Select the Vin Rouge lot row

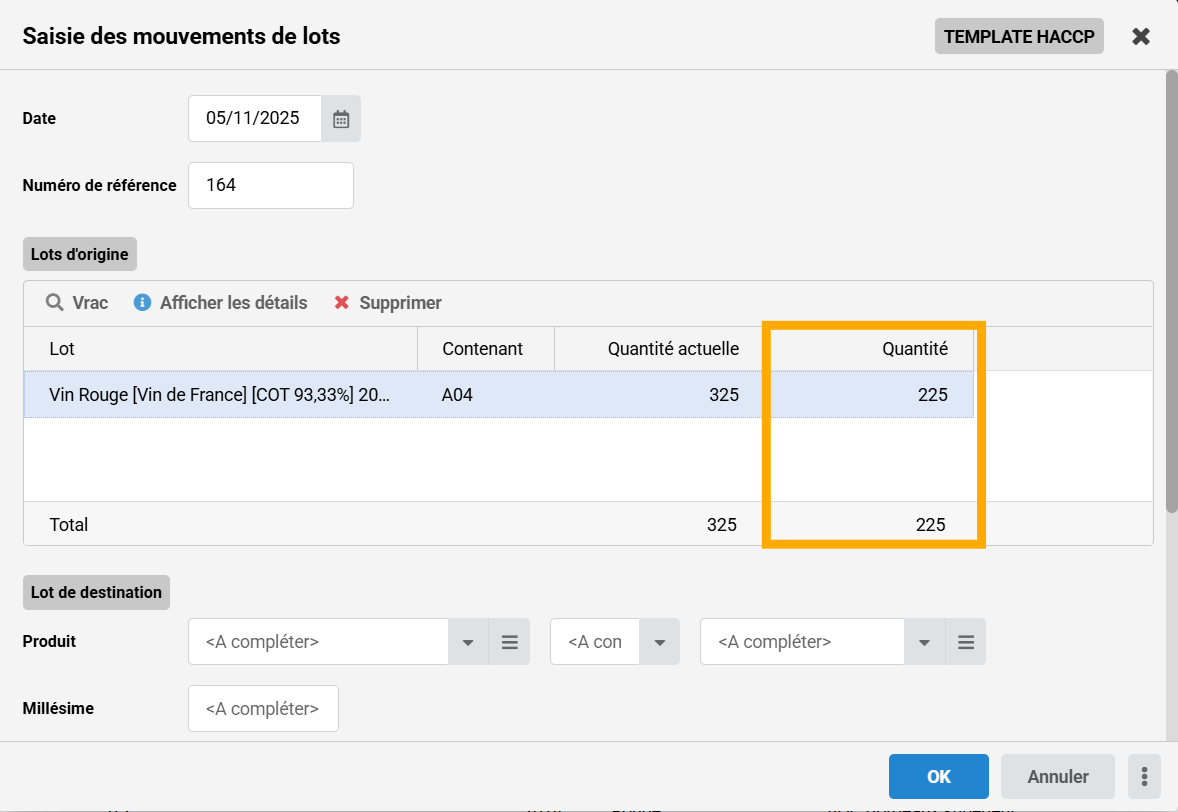tap(220, 395)
